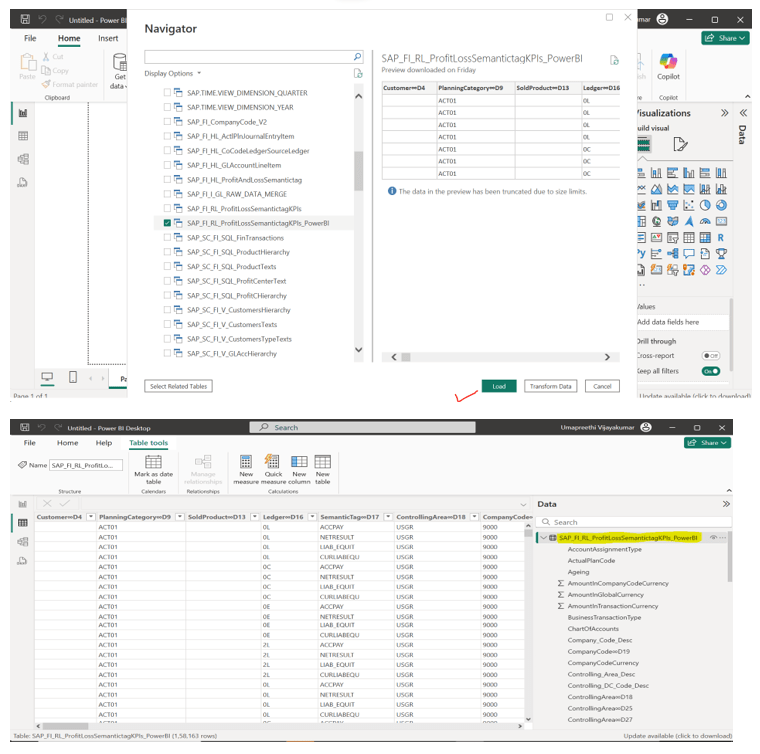Uncheck SAP_FI_RL_ProfitLossSemantictagKPIs_PowerBI checkbox
Viewport: 760px width, 754px height.
(x=167, y=223)
